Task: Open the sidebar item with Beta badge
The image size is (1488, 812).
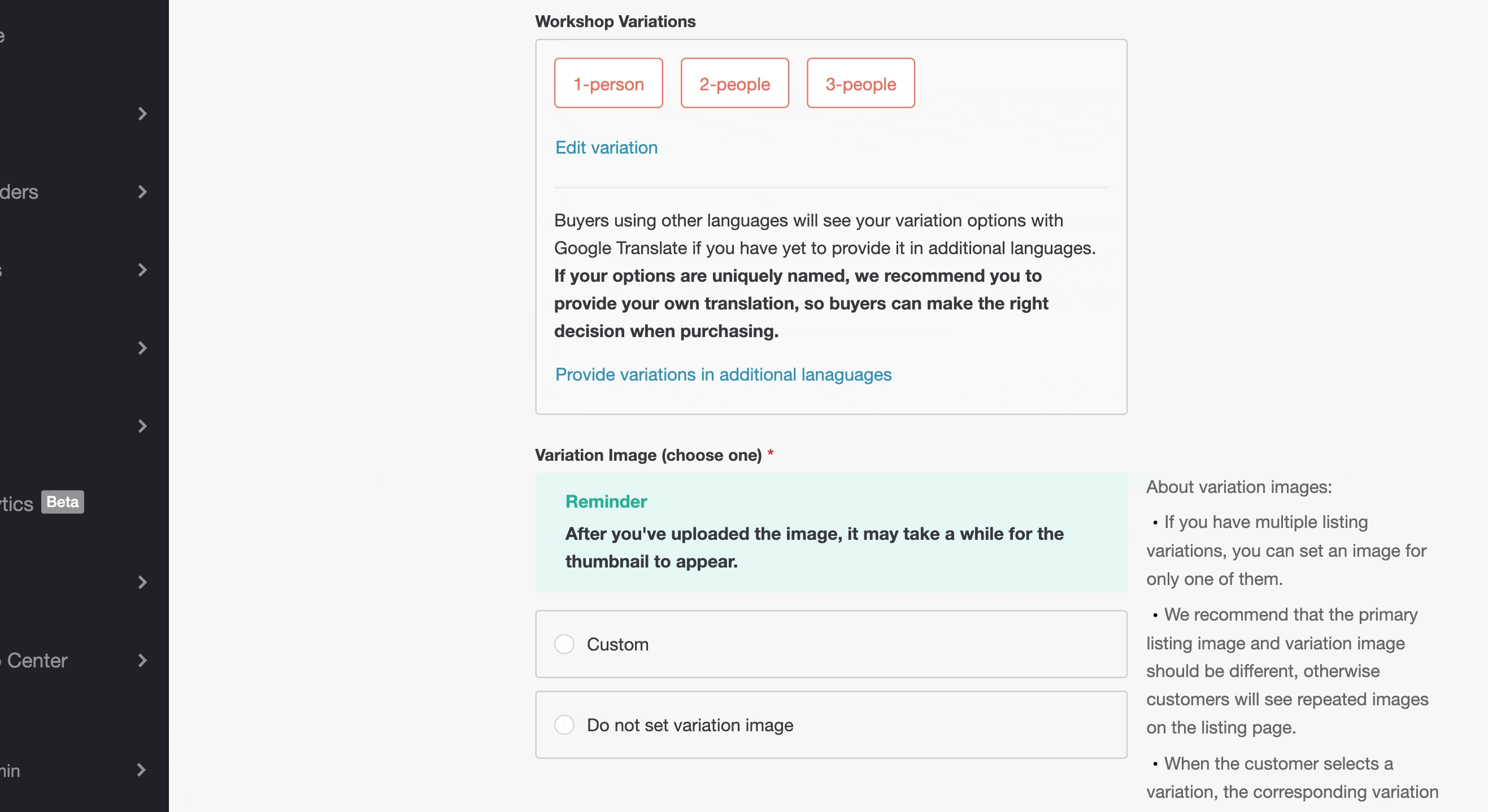Action: [x=18, y=504]
